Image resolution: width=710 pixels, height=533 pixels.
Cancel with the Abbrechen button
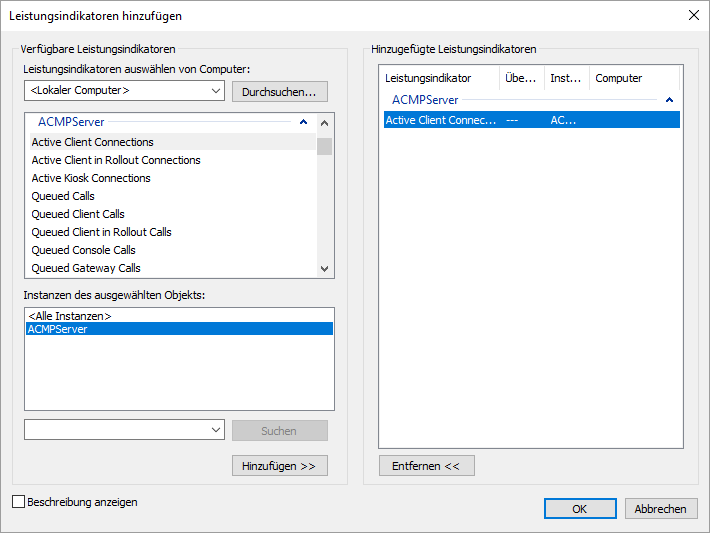[x=661, y=508]
